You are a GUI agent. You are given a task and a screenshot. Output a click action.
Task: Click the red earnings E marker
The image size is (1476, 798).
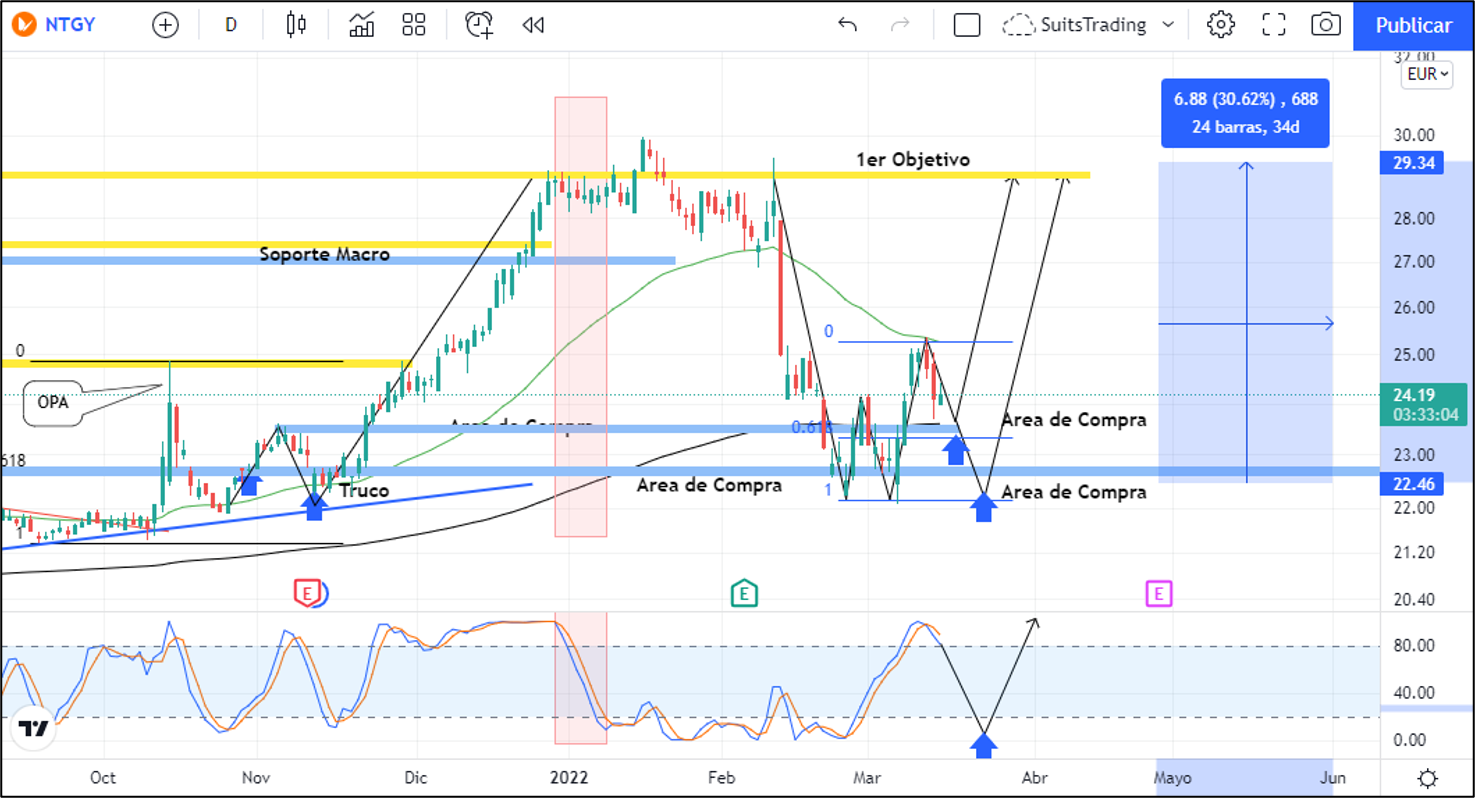[308, 593]
